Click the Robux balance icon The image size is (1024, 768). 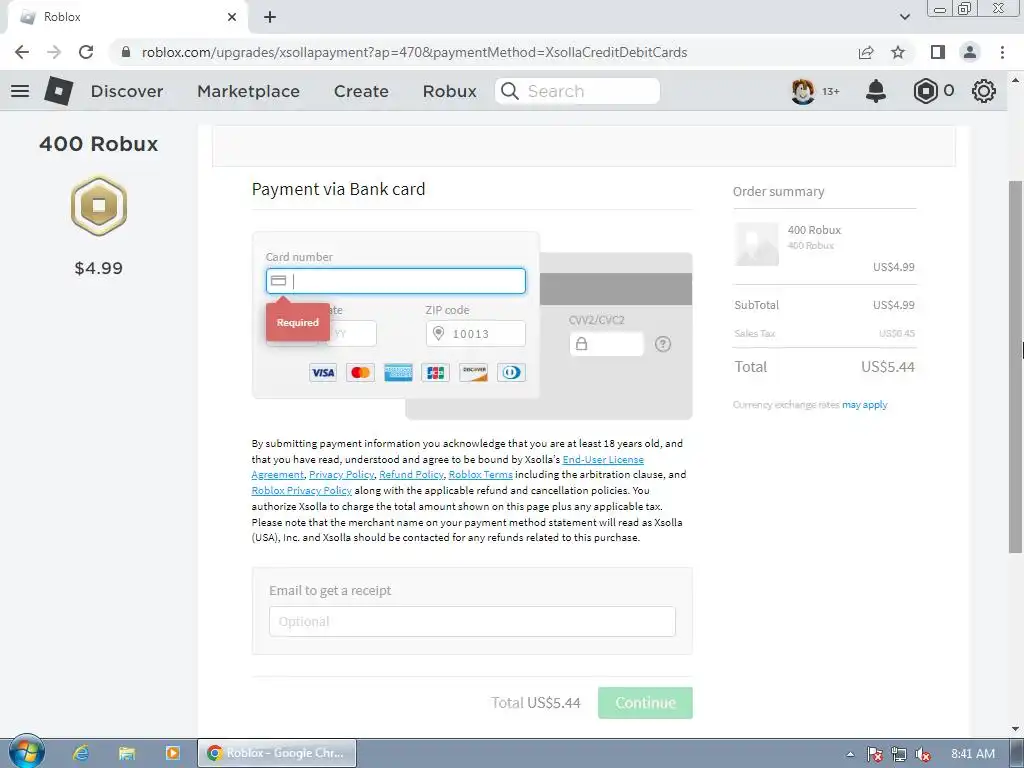tap(925, 91)
